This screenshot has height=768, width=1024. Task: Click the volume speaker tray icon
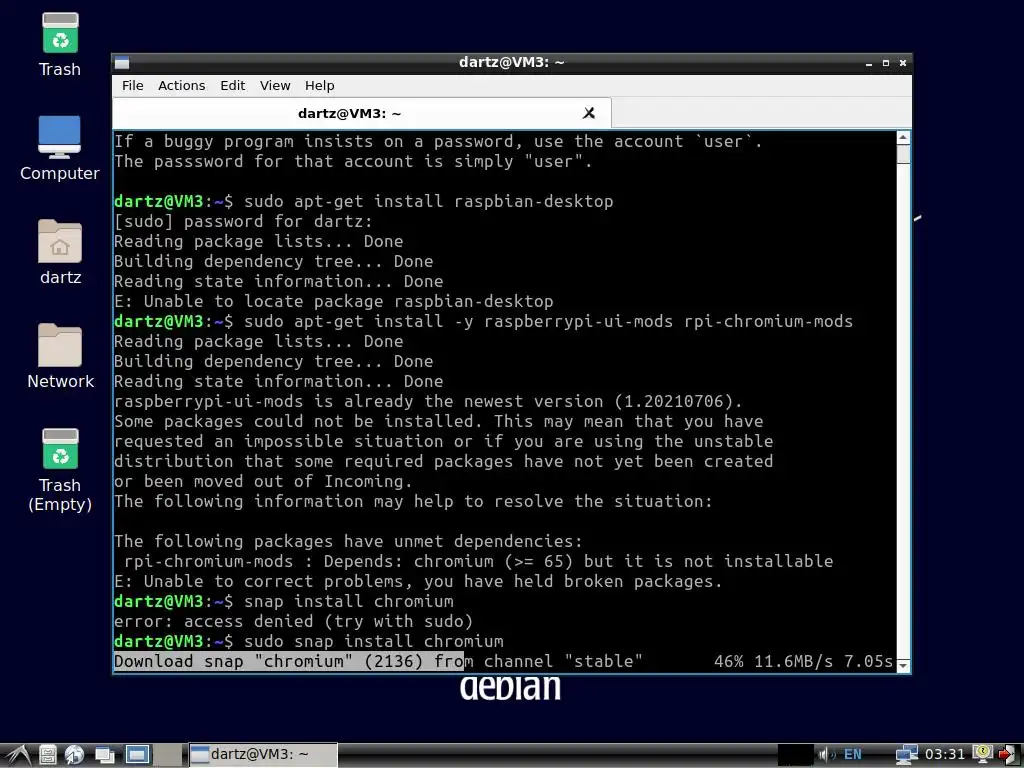click(826, 755)
